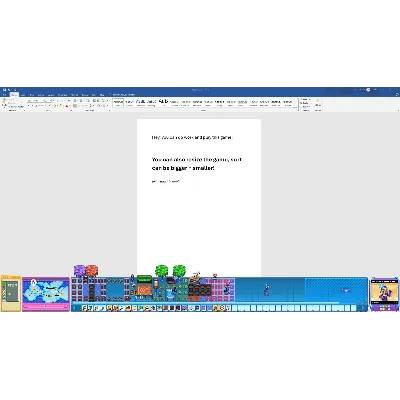Click the Tell me search box
Viewport: 400px width, 400px height.
pyautogui.click(x=123, y=95)
